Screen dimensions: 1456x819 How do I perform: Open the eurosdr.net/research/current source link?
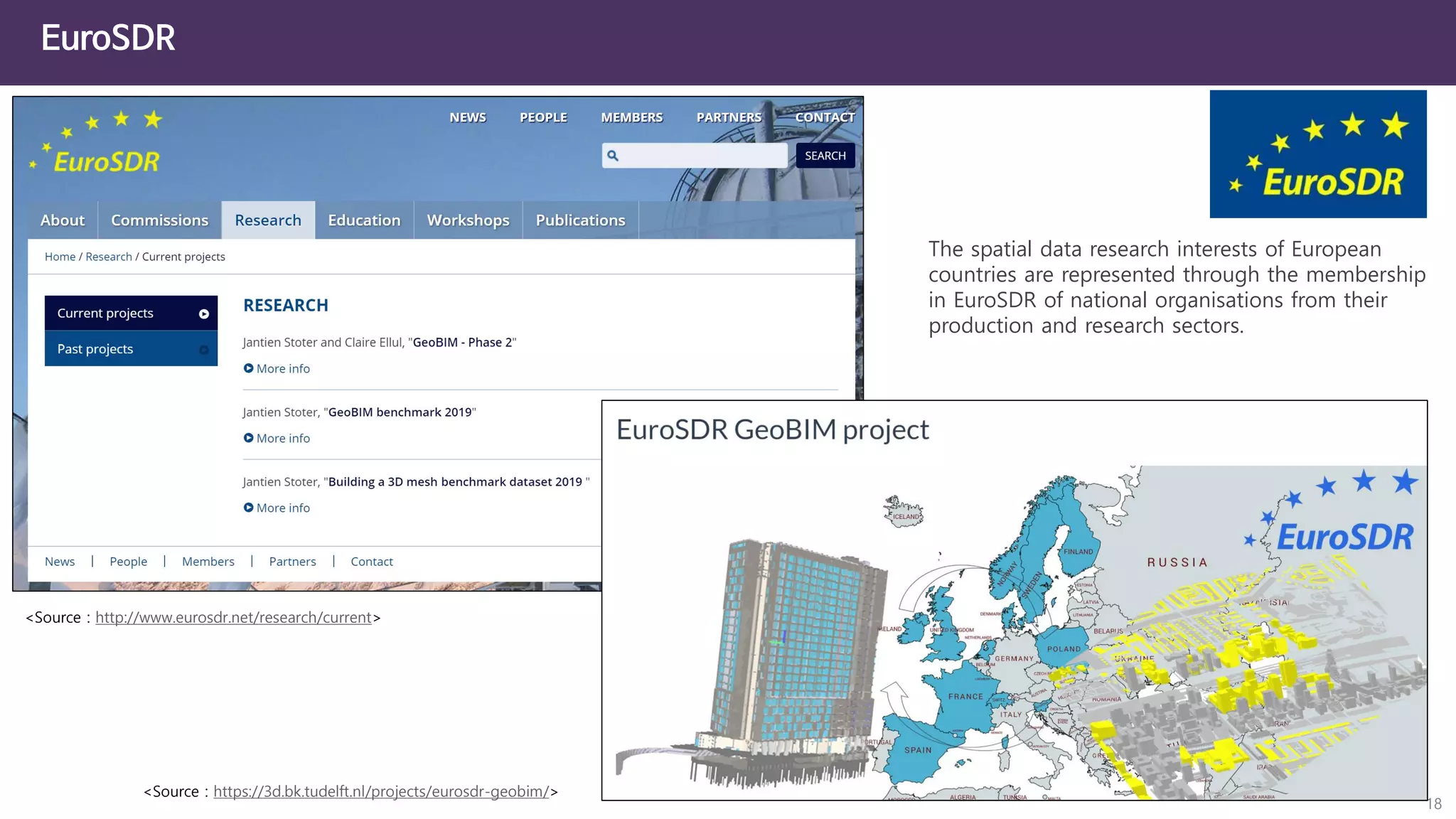pos(234,617)
